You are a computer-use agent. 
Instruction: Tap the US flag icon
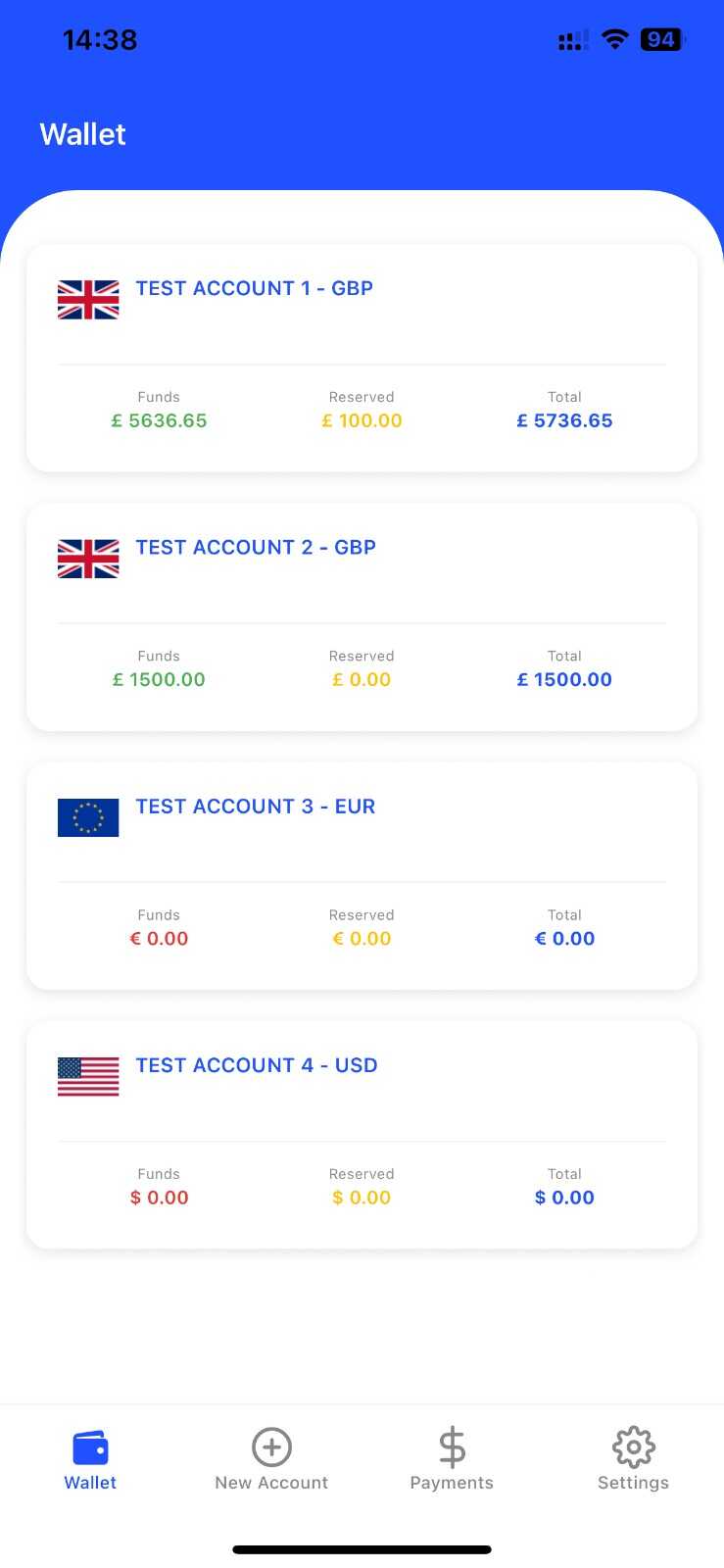[88, 1076]
